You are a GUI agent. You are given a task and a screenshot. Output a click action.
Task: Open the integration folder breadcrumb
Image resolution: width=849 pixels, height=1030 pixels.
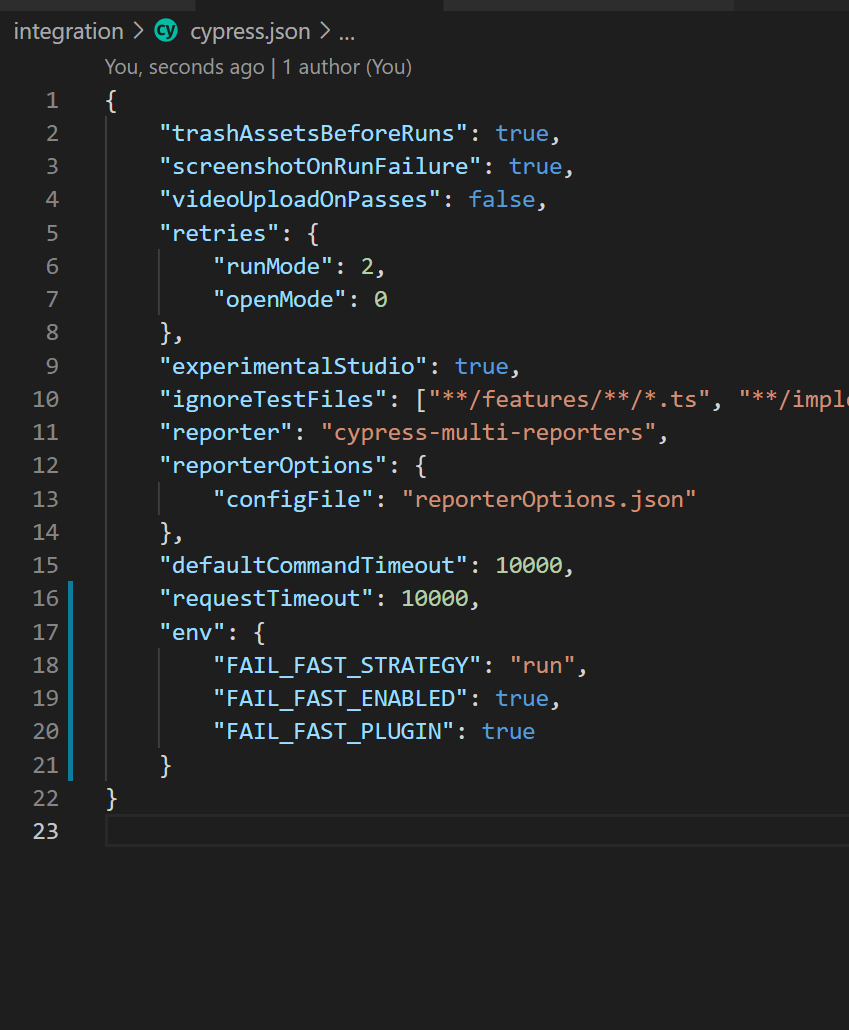68,32
